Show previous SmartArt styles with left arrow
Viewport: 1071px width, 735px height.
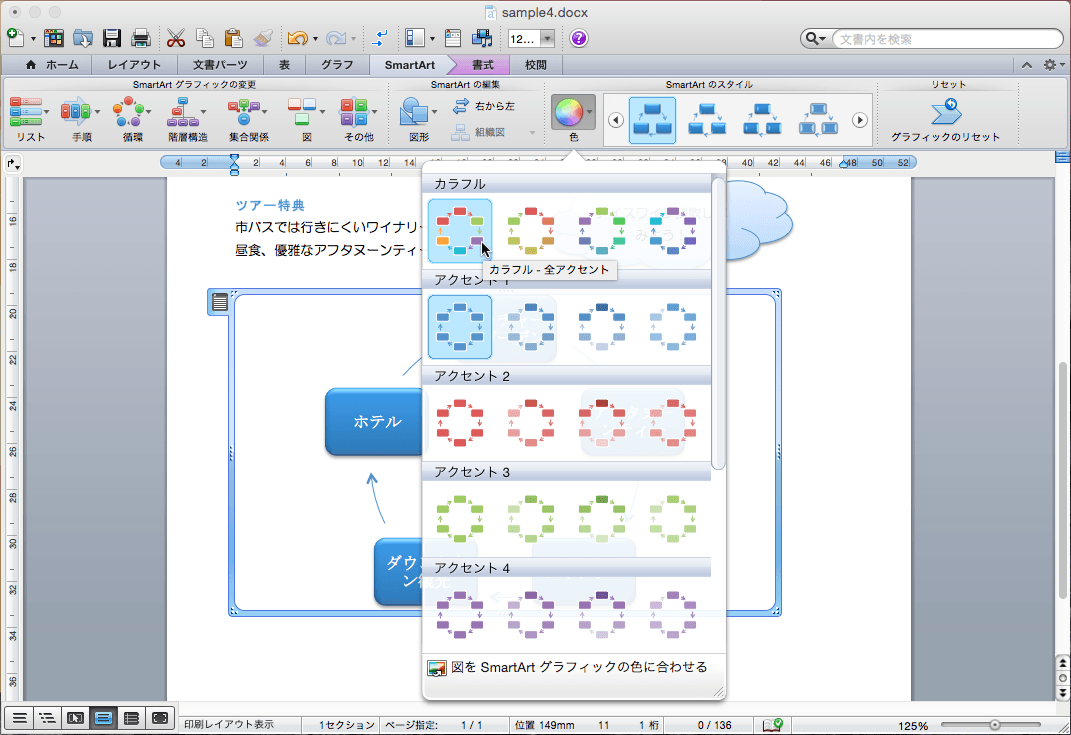tap(615, 120)
